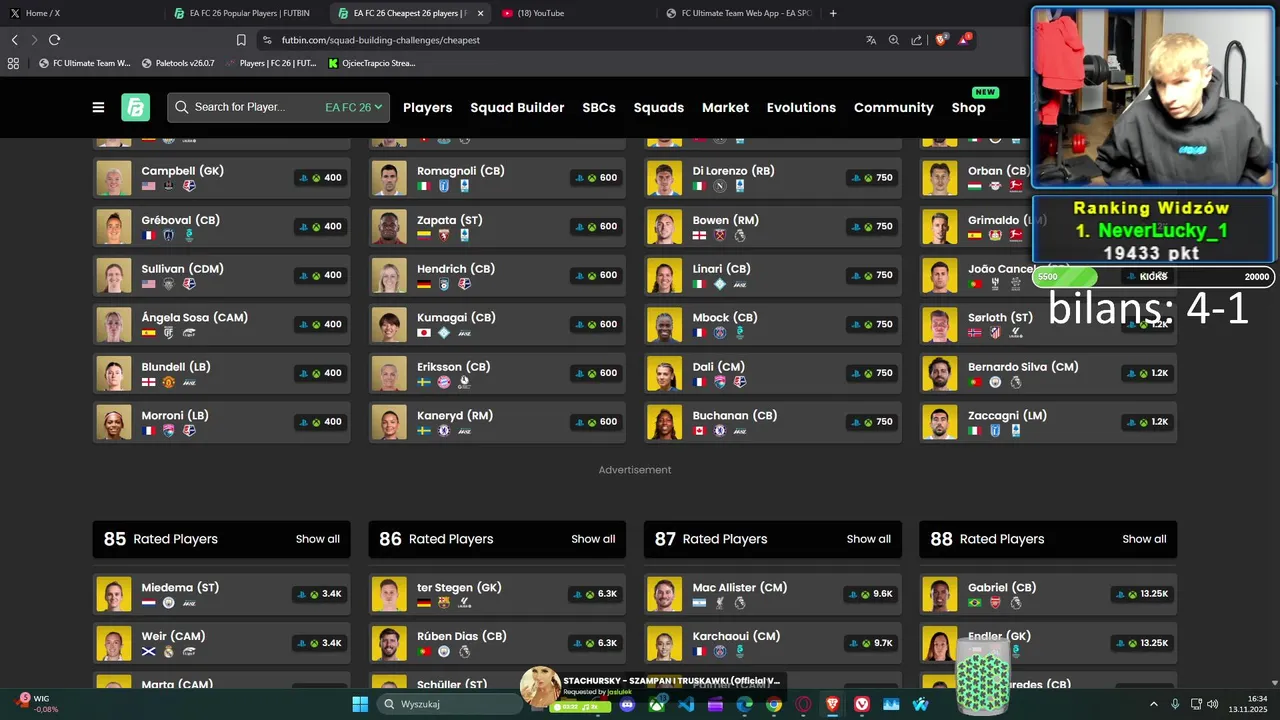The image size is (1280, 720).
Task: Select Kumagai (CB) row name
Action: point(456,318)
